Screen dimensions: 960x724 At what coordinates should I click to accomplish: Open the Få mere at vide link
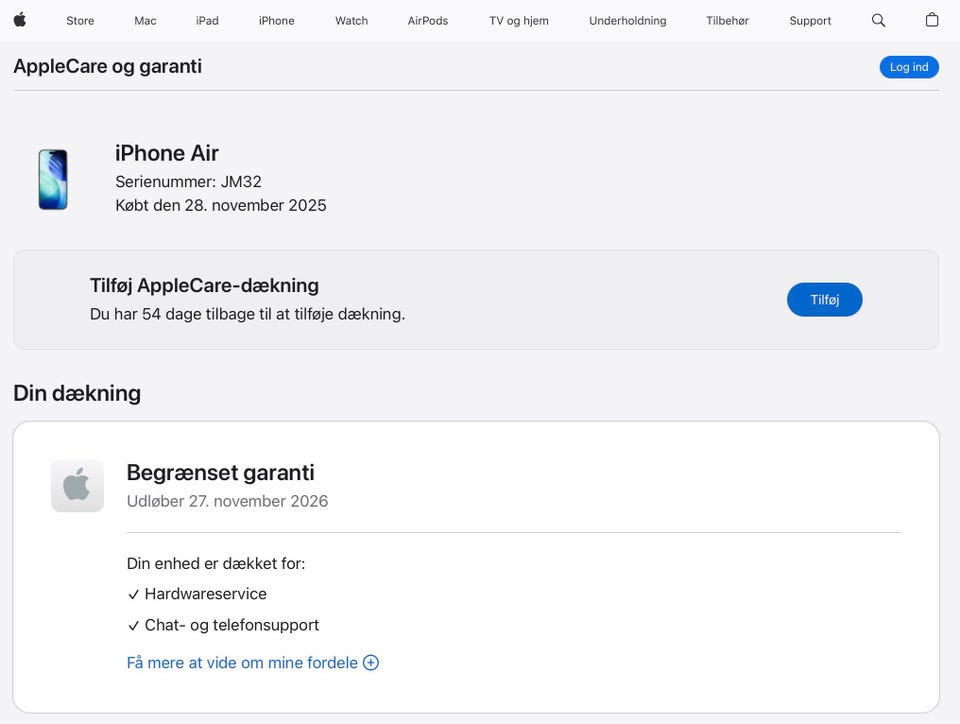(x=242, y=662)
